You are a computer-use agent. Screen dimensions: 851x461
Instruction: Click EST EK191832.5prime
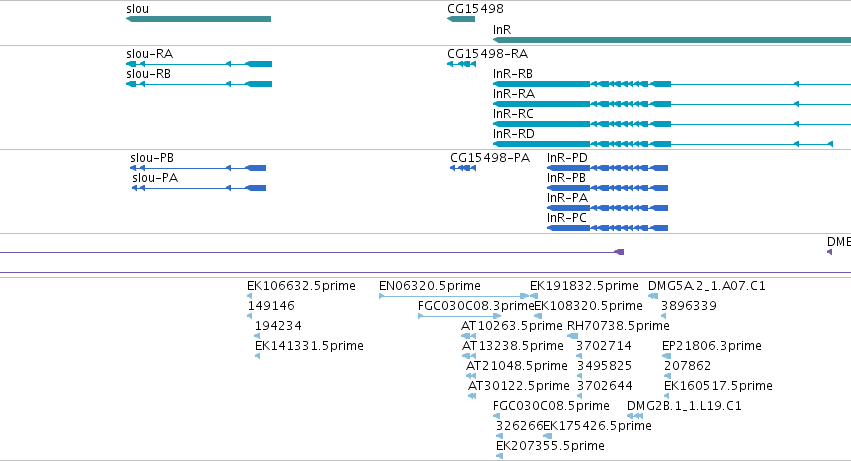[534, 296]
